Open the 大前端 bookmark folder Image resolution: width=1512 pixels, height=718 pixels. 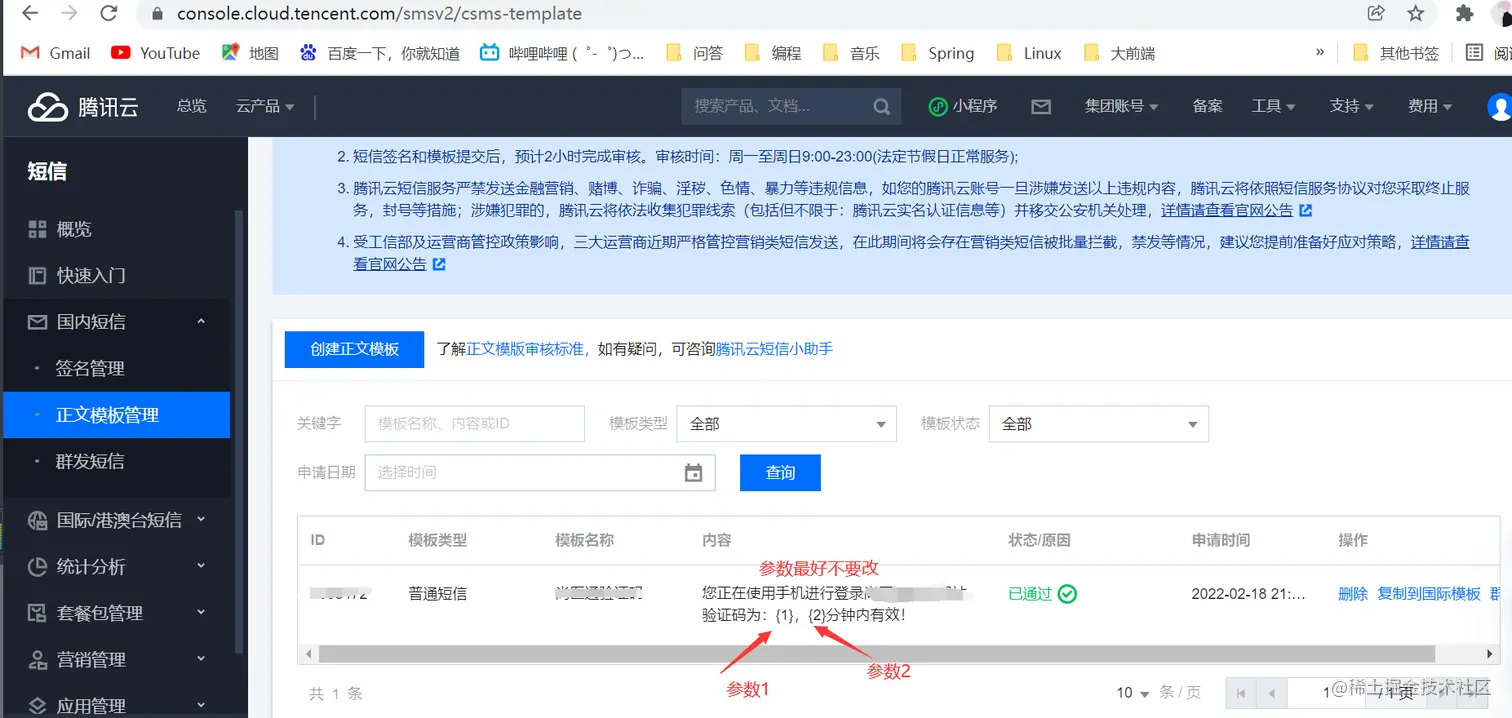[1120, 53]
